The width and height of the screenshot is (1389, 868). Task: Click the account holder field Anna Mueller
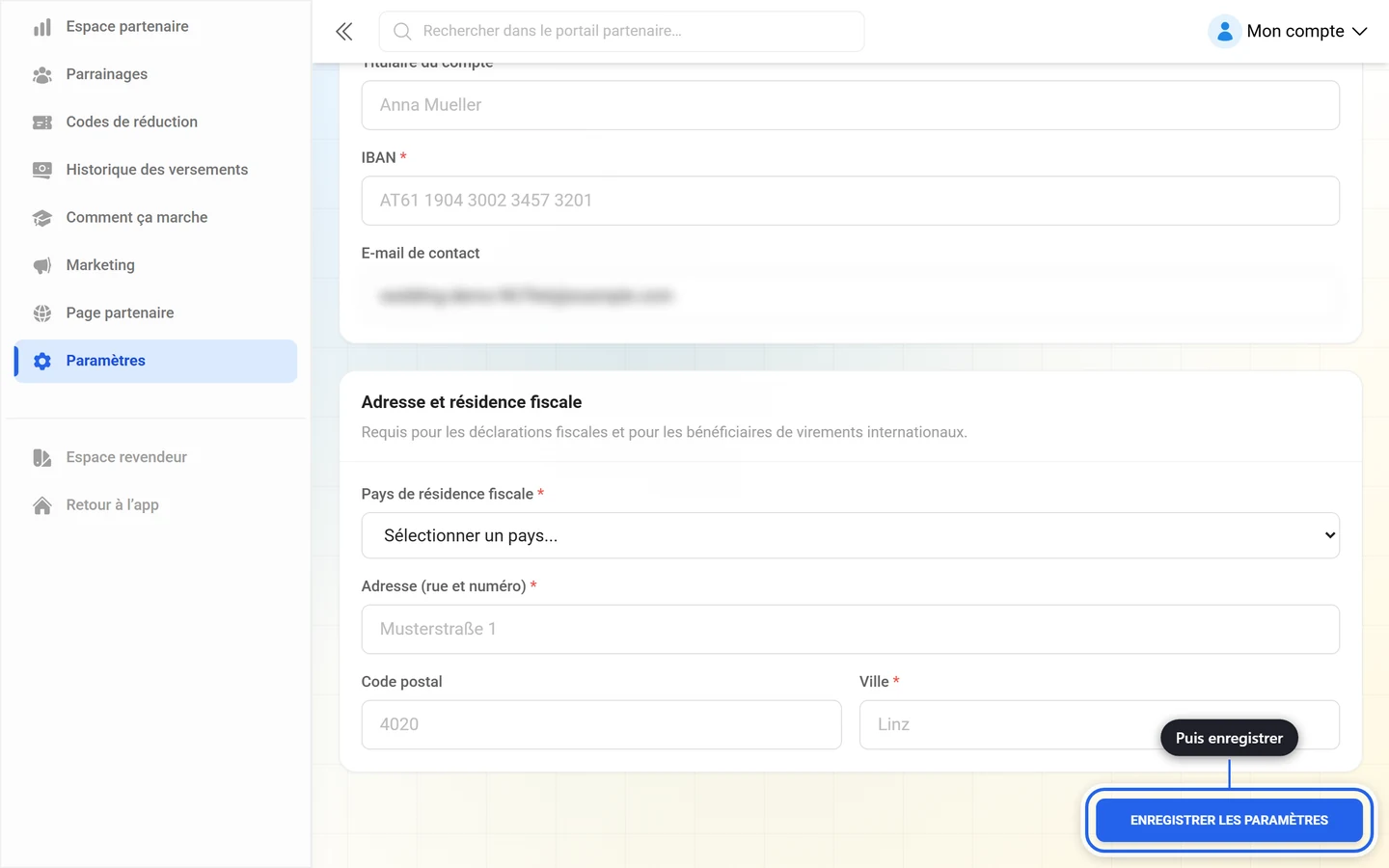click(850, 105)
